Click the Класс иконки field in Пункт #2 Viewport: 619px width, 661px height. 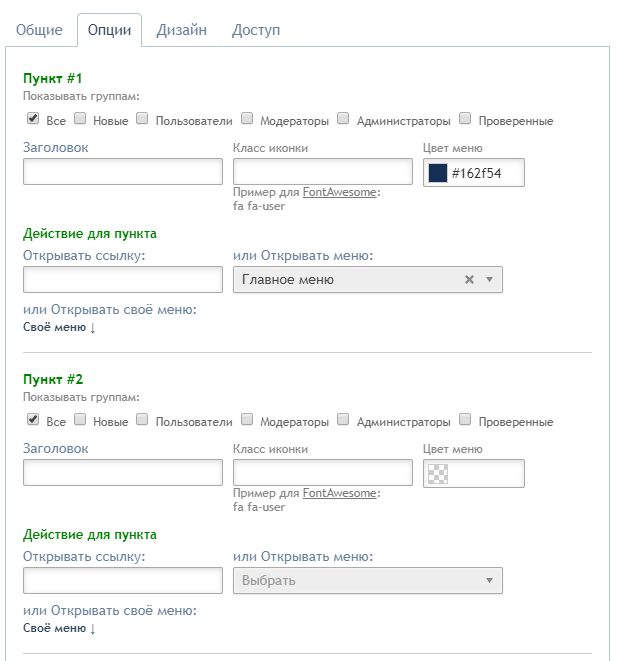click(323, 473)
